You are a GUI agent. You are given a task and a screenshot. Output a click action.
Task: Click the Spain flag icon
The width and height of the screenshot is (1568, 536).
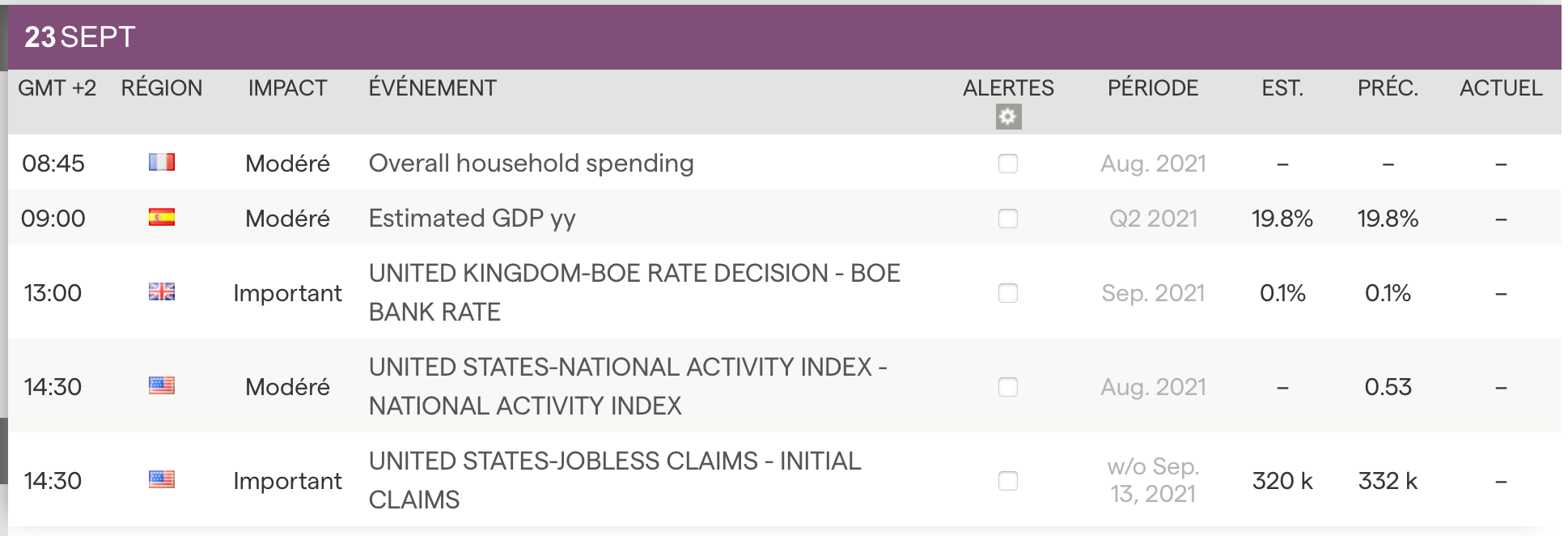pos(162,218)
